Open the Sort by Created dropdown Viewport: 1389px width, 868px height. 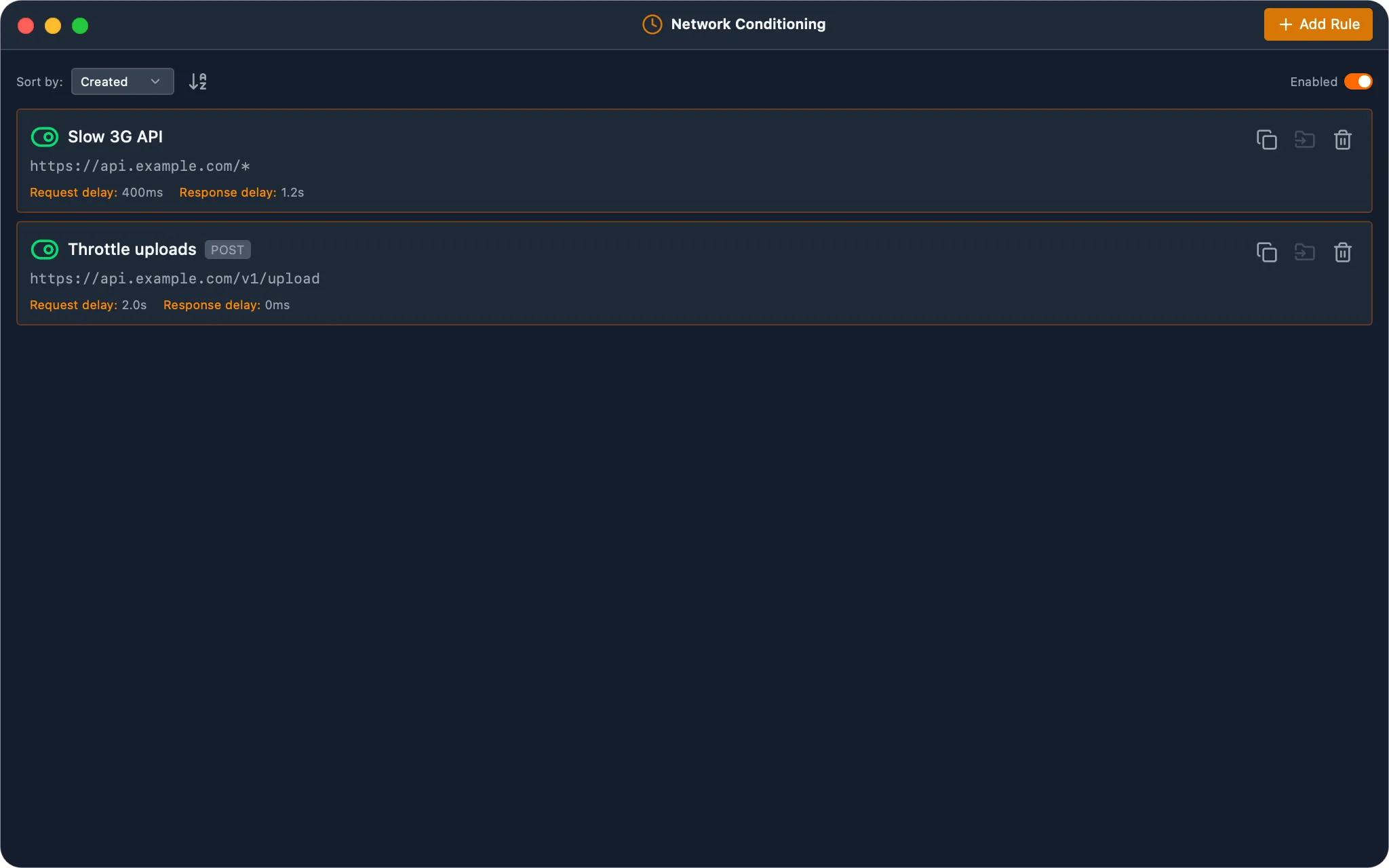(122, 81)
